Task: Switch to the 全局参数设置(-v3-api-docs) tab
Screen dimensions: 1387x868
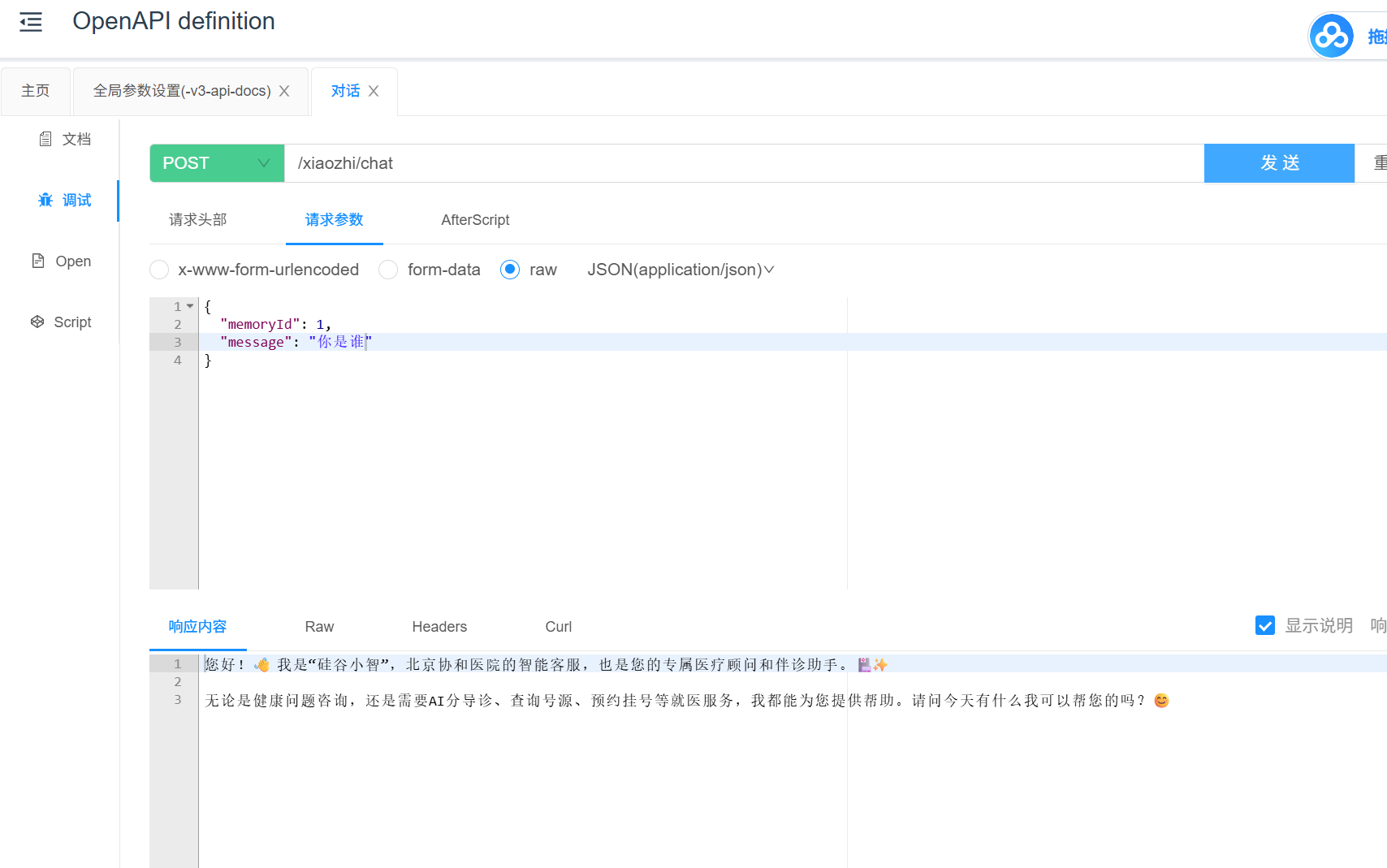Action: coord(182,91)
